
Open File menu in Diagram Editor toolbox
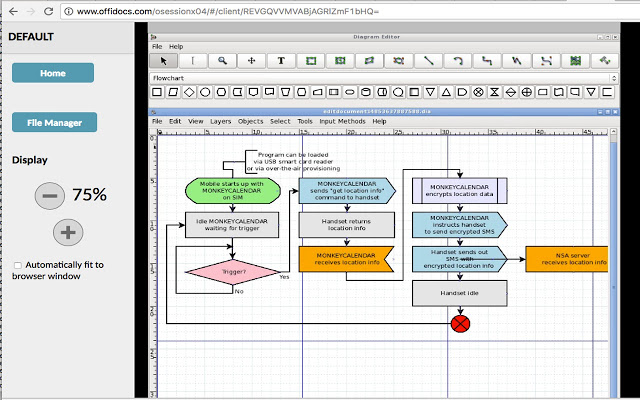point(157,47)
